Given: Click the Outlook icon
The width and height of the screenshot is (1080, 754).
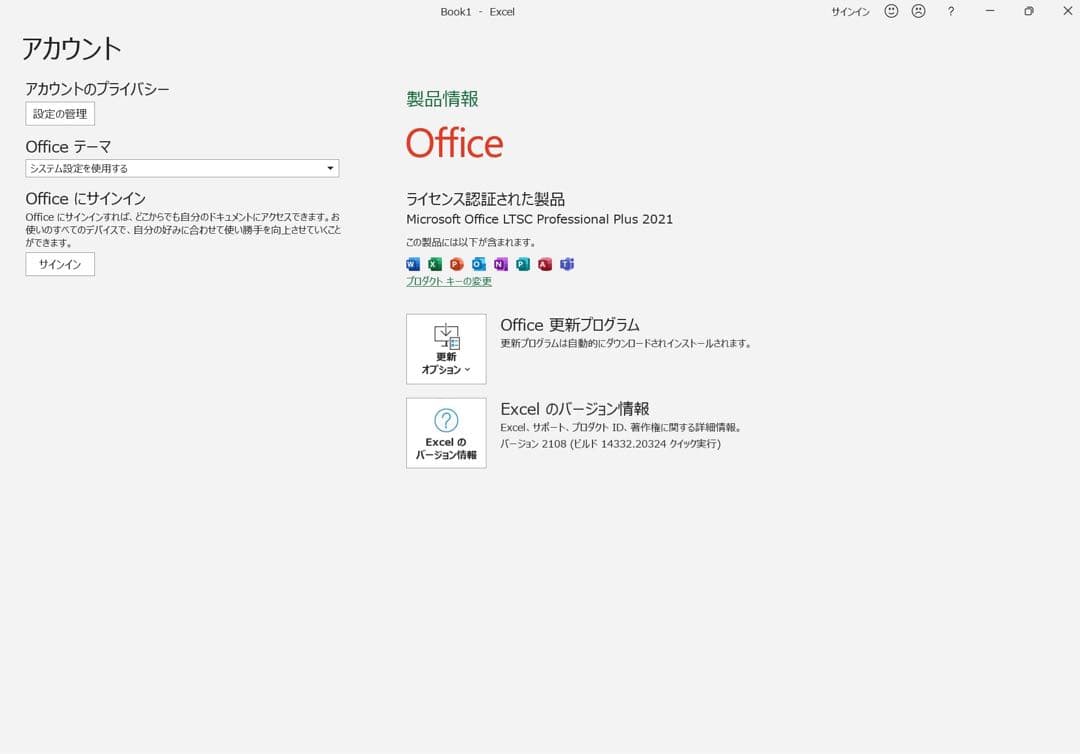Looking at the screenshot, I should [478, 264].
